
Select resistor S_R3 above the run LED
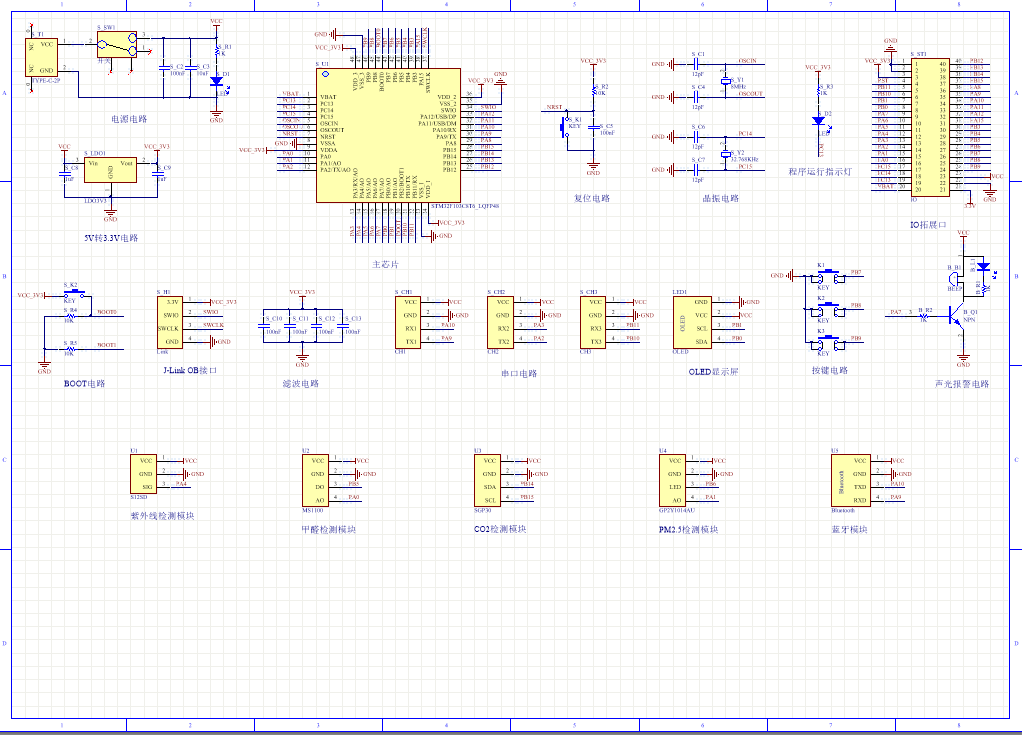(819, 91)
